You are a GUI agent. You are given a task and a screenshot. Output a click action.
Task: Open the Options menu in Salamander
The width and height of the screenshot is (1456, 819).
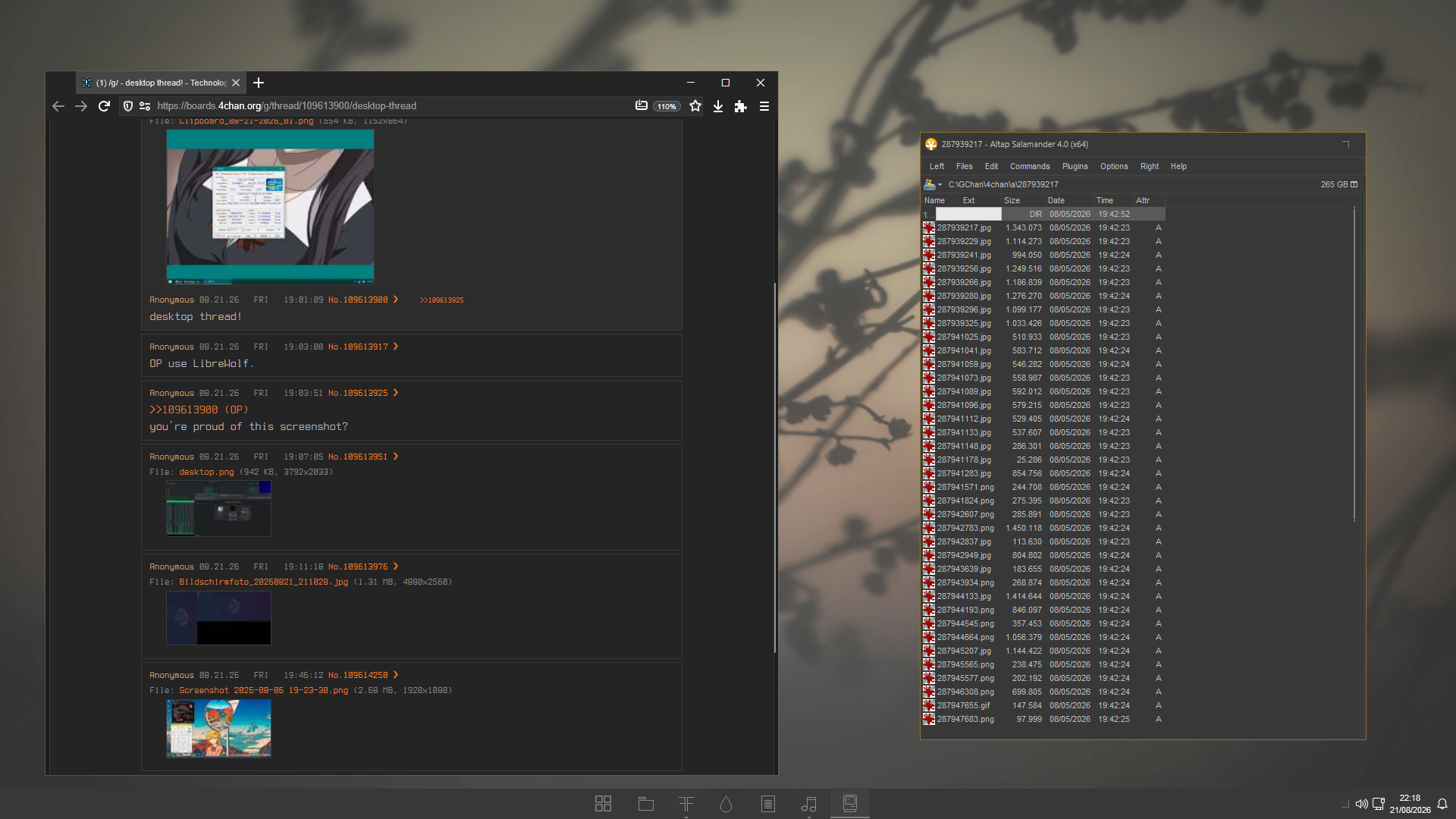click(1114, 166)
